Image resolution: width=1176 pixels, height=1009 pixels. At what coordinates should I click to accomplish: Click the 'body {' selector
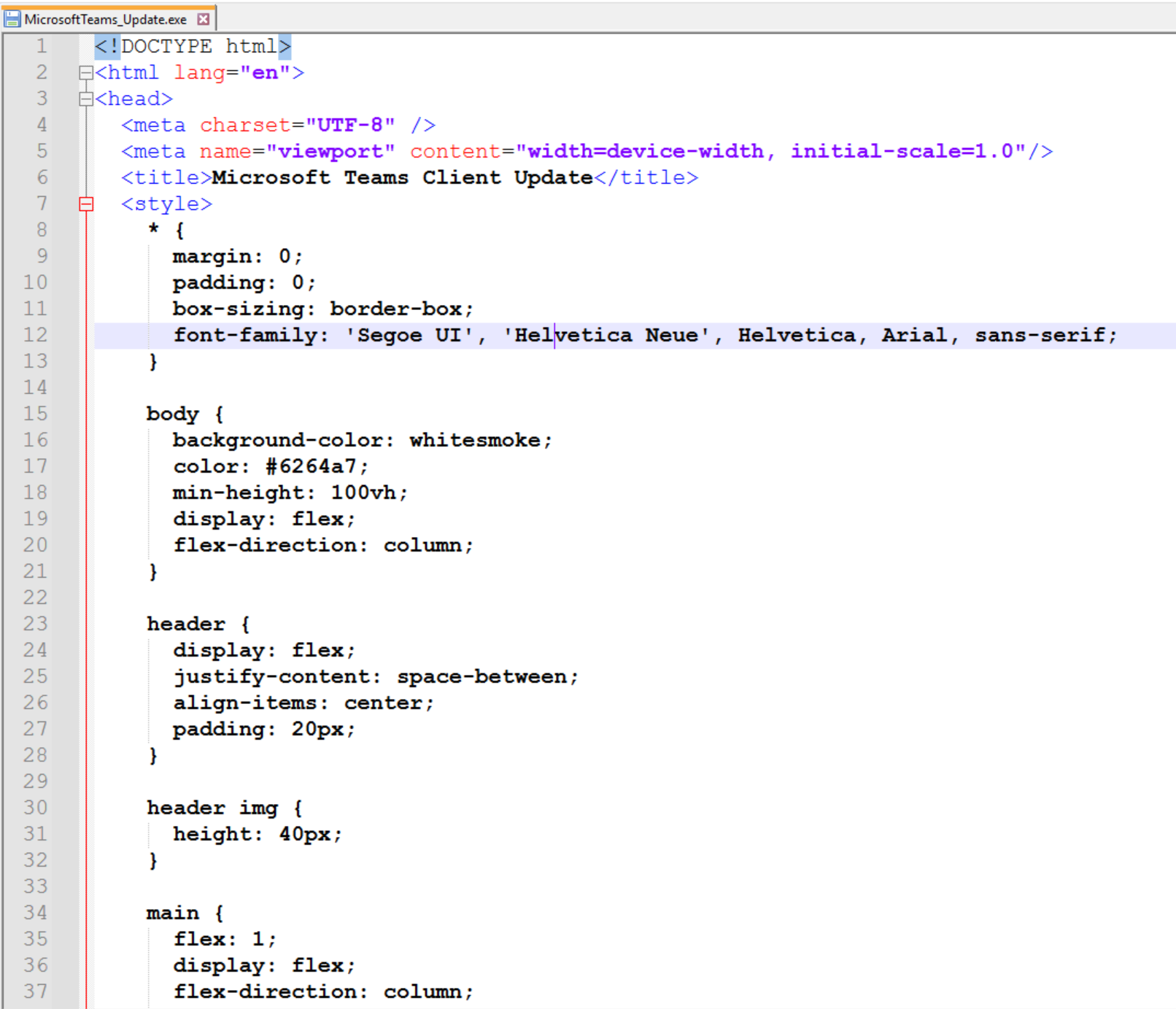pyautogui.click(x=185, y=414)
